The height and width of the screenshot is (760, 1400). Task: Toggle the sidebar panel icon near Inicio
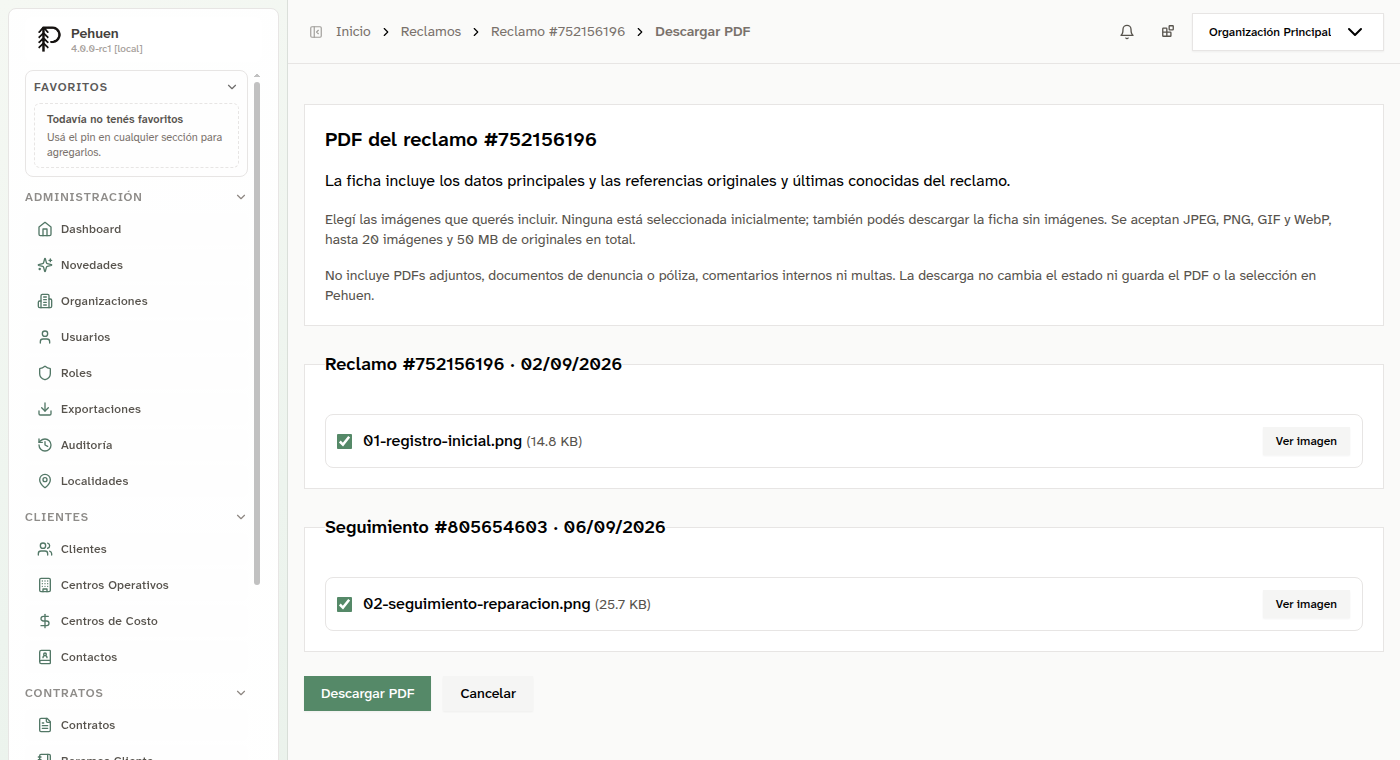point(316,32)
